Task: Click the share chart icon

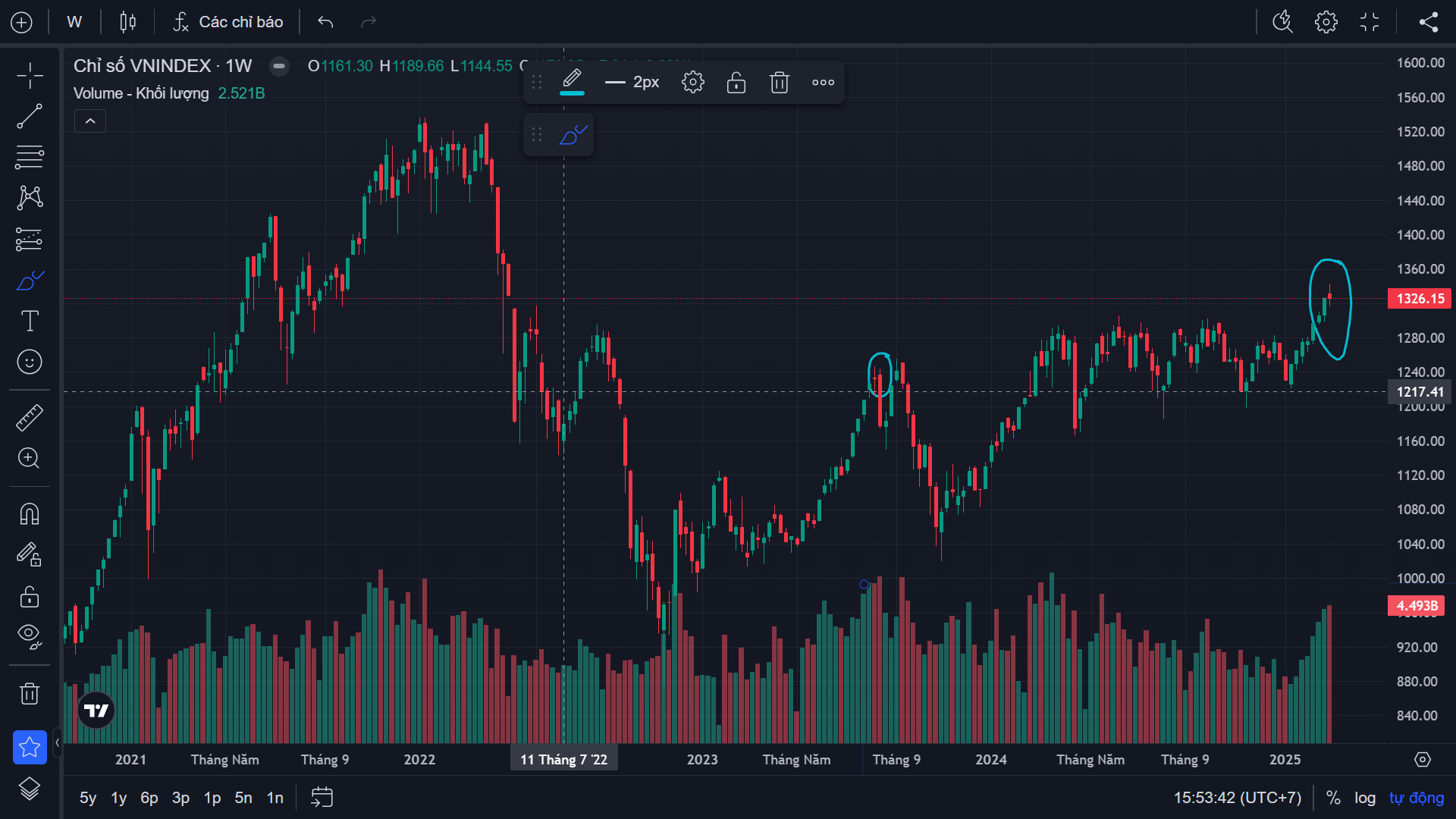Action: pos(1429,22)
